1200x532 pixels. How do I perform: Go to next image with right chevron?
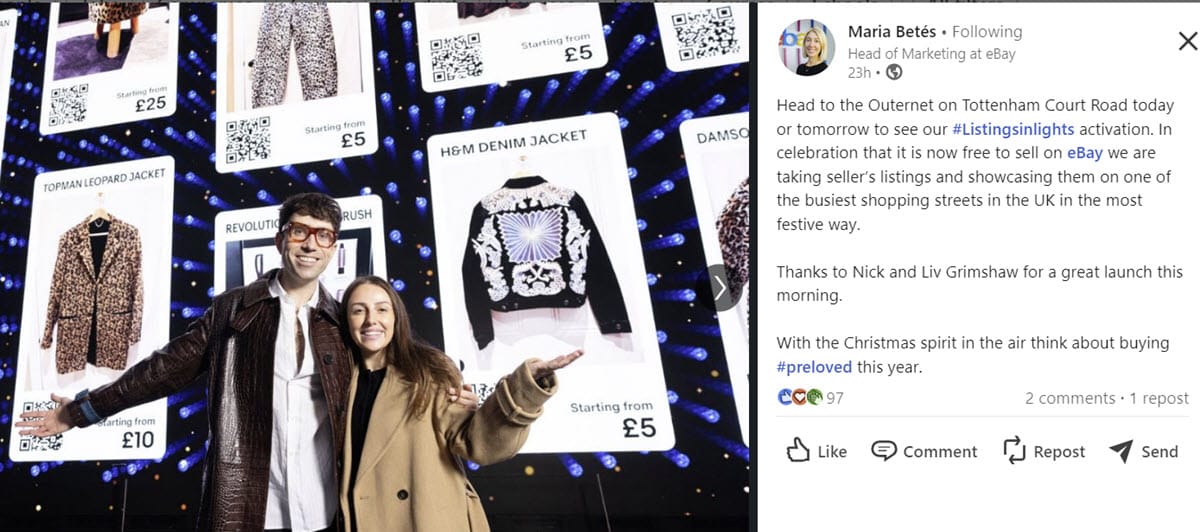[720, 288]
